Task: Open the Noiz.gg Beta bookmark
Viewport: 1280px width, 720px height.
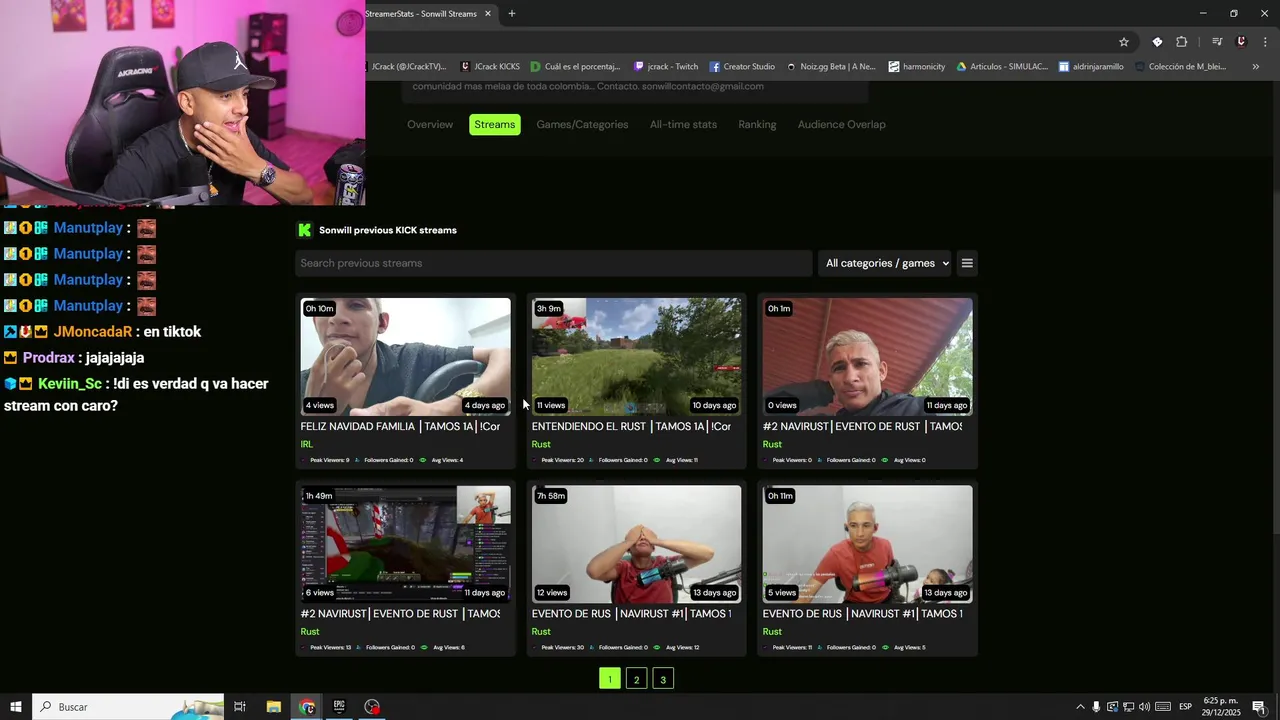Action: tap(830, 67)
